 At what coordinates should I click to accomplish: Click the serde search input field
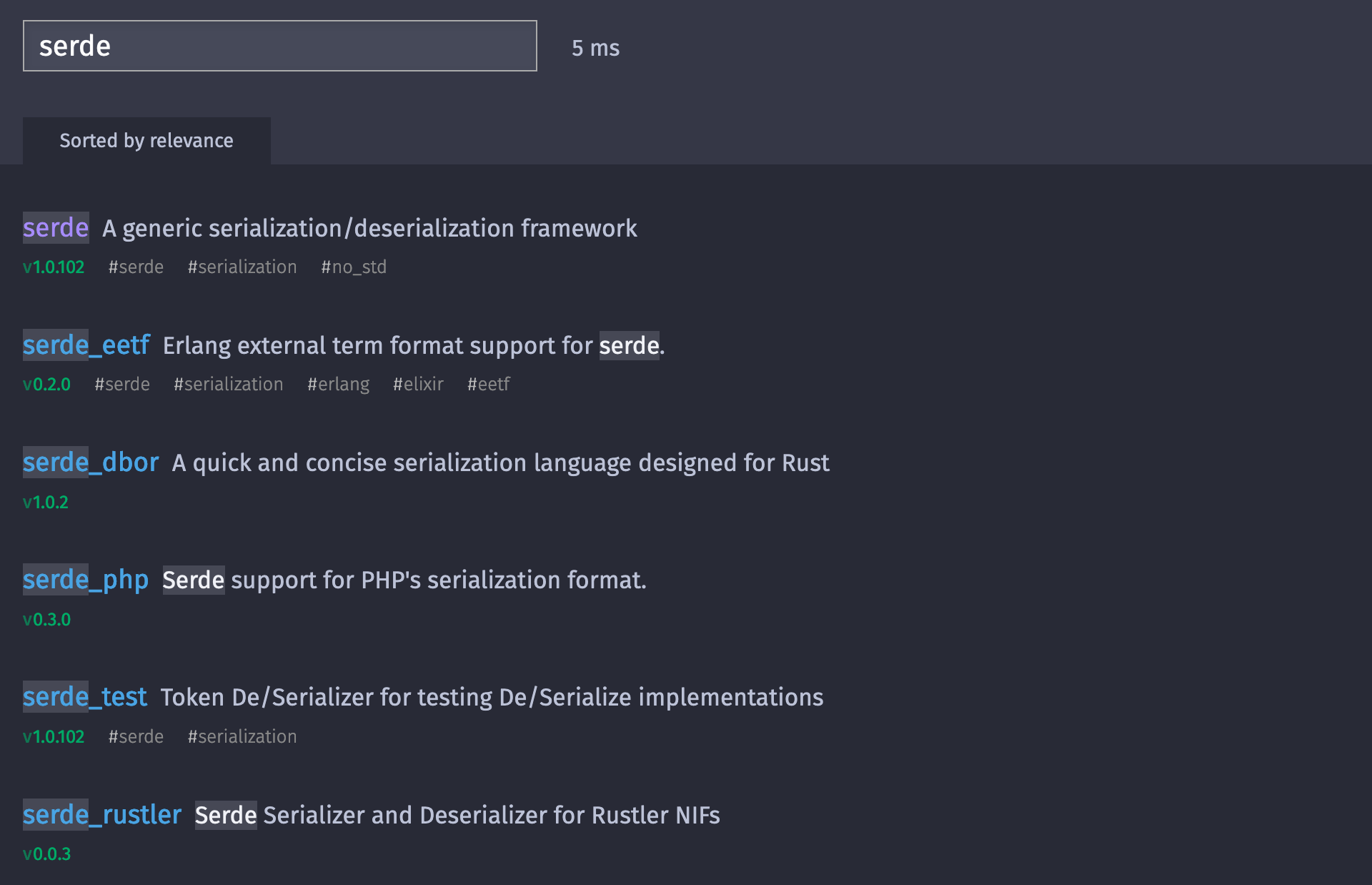pyautogui.click(x=279, y=46)
